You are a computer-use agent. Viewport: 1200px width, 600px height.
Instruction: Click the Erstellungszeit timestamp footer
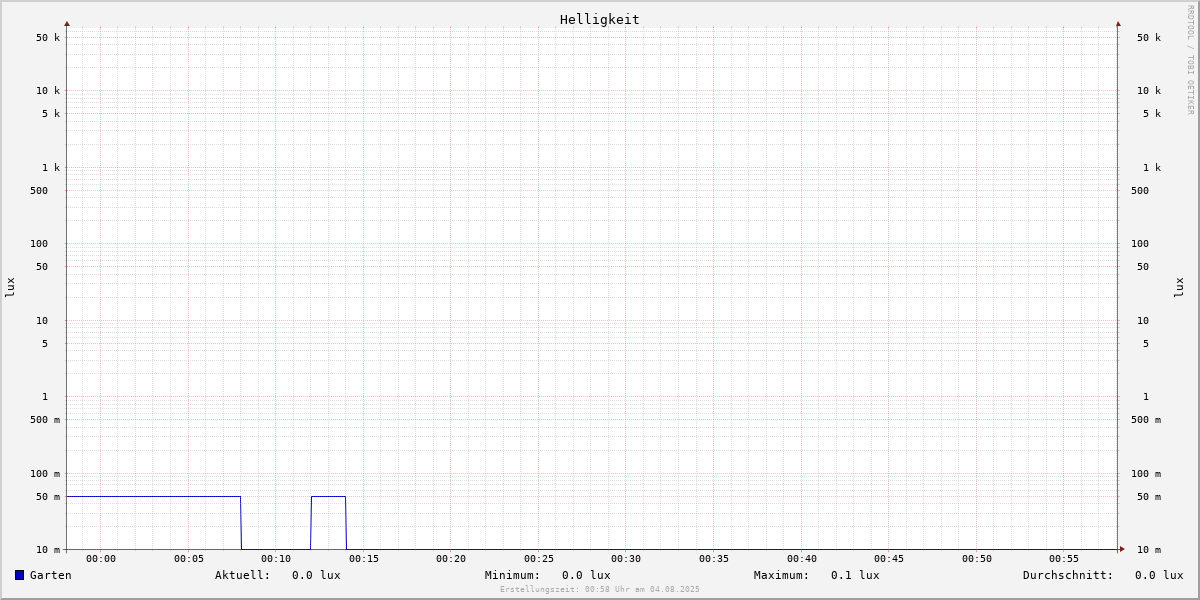[600, 590]
